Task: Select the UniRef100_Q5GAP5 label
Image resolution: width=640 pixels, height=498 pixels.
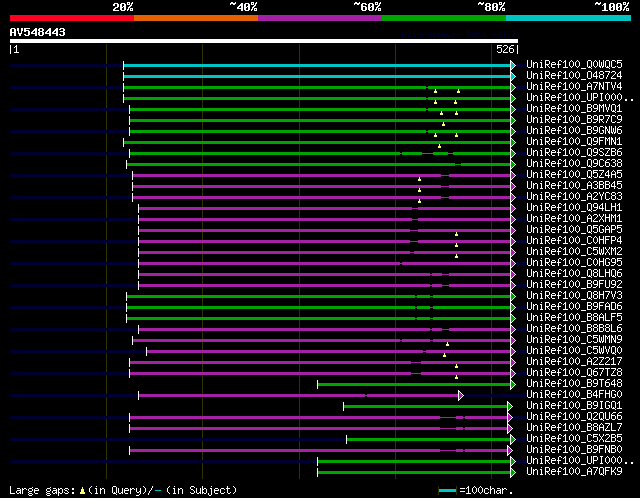Action: (x=574, y=230)
